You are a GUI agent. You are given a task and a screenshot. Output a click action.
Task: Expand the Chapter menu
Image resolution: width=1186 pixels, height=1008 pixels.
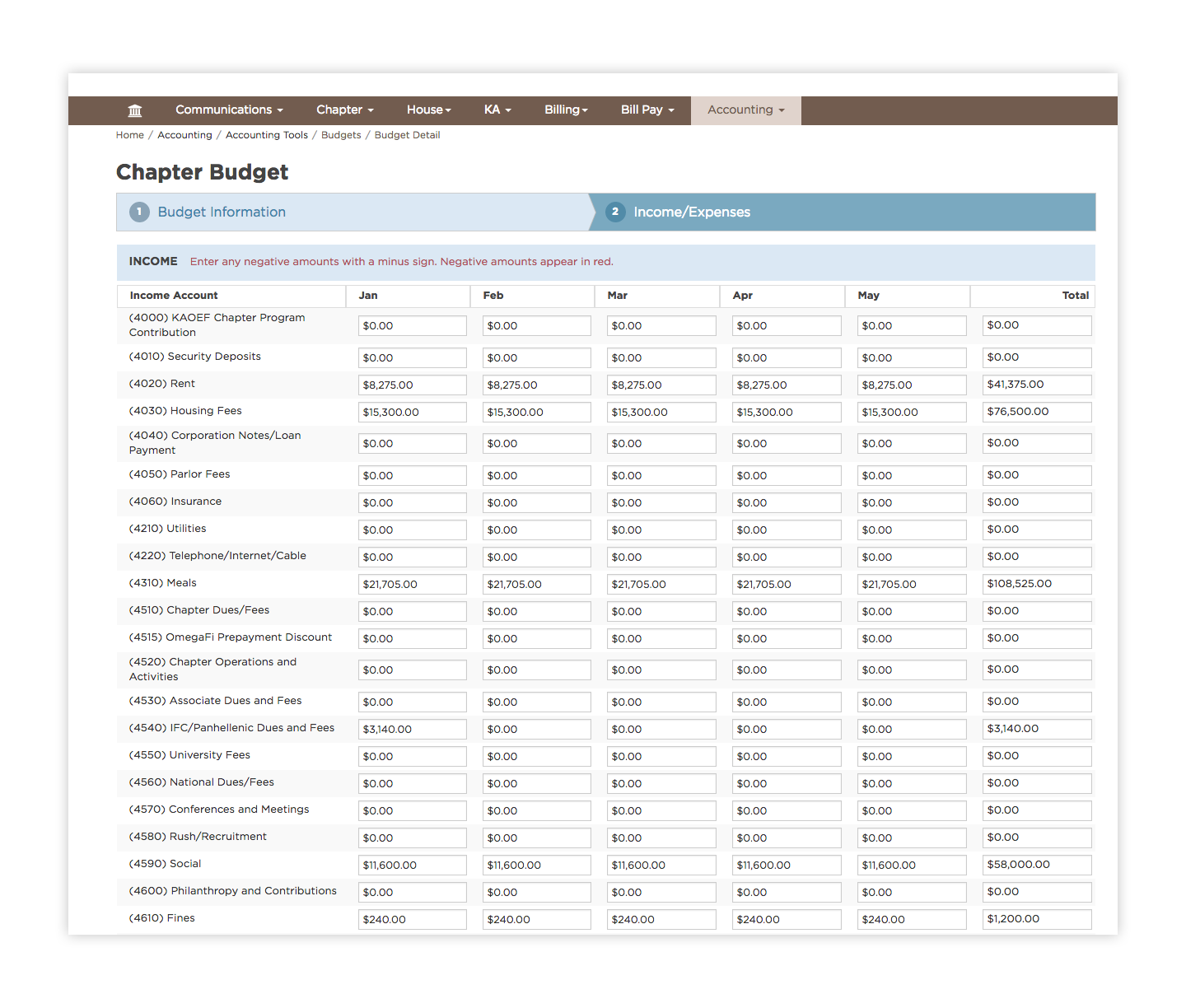tap(344, 110)
